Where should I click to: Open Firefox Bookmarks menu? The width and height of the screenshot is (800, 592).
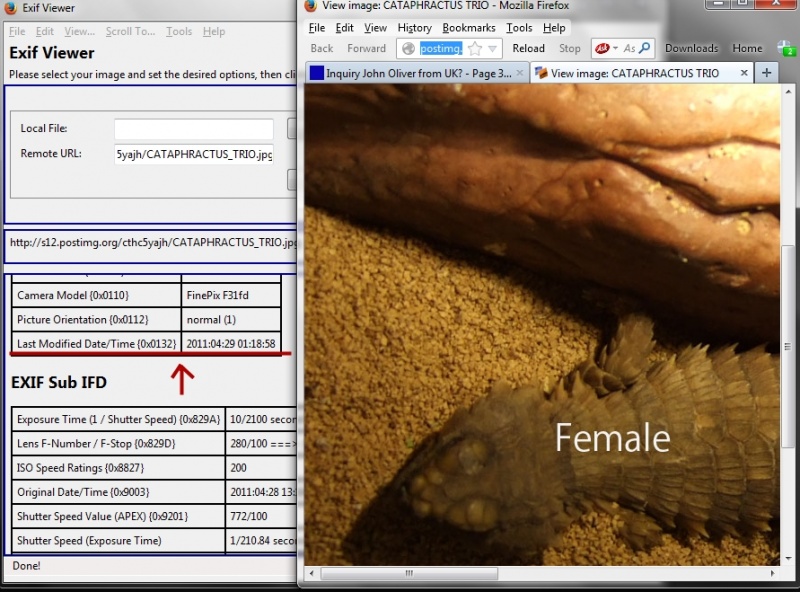point(469,28)
